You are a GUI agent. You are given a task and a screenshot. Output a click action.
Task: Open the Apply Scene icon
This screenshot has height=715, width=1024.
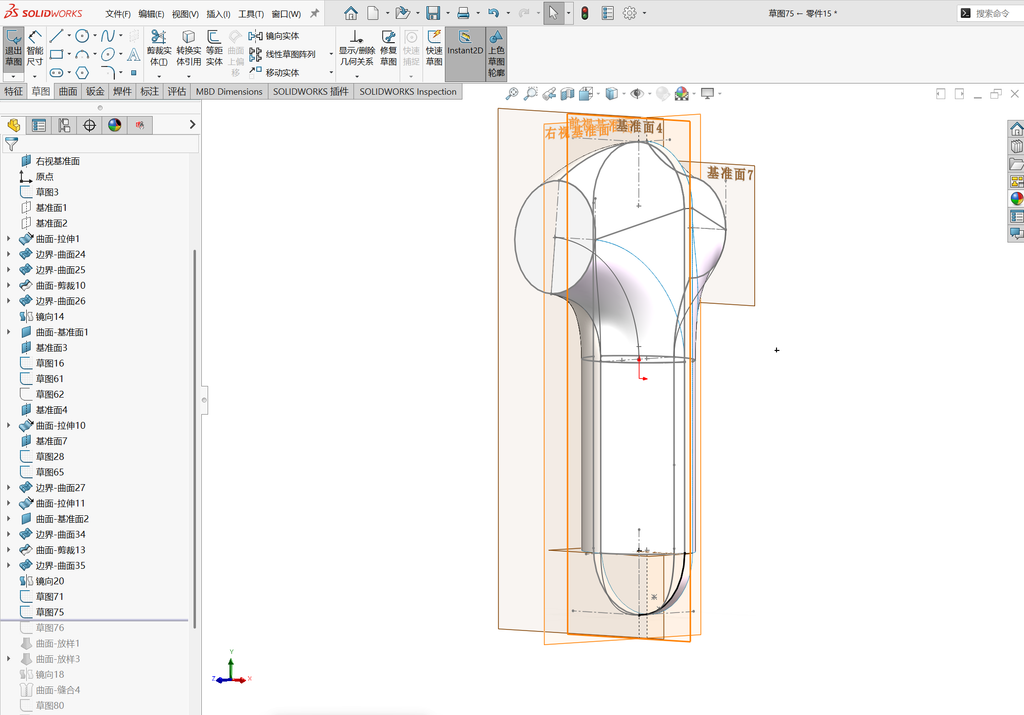pos(682,93)
